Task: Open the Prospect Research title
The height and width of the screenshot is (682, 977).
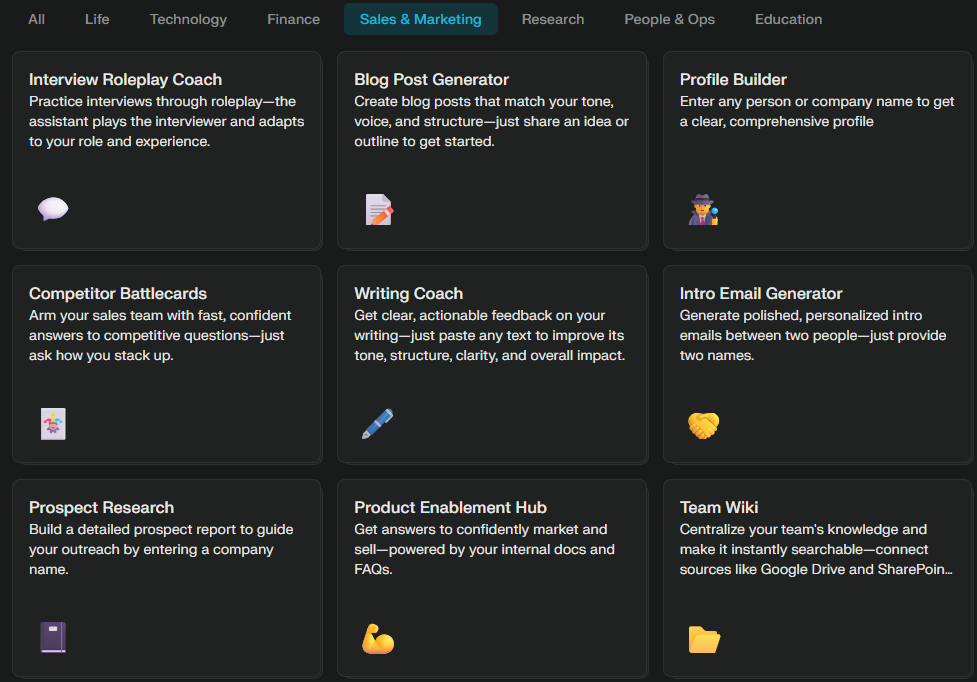Action: (102, 508)
